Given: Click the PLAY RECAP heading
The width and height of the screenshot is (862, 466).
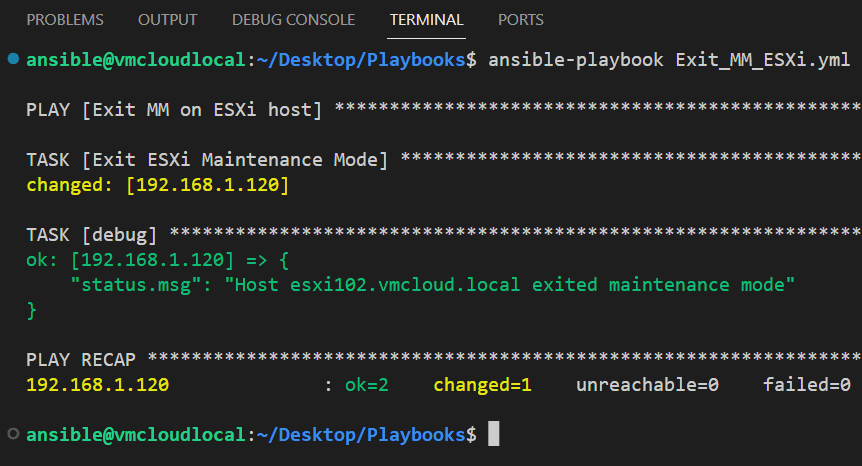Looking at the screenshot, I should point(85,360).
